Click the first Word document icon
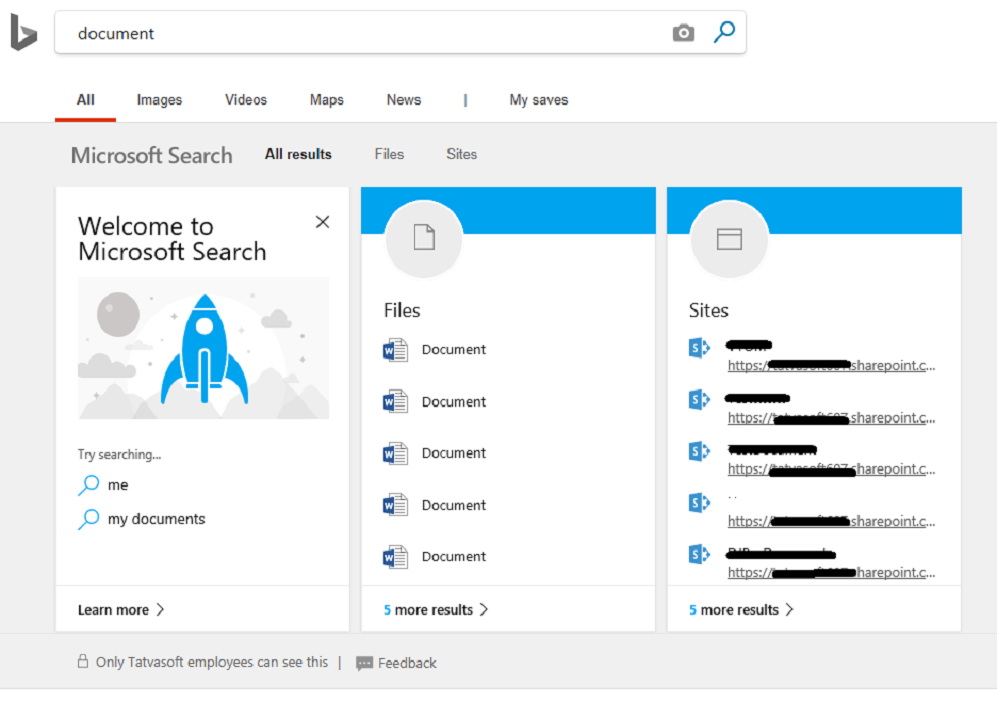 tap(395, 350)
